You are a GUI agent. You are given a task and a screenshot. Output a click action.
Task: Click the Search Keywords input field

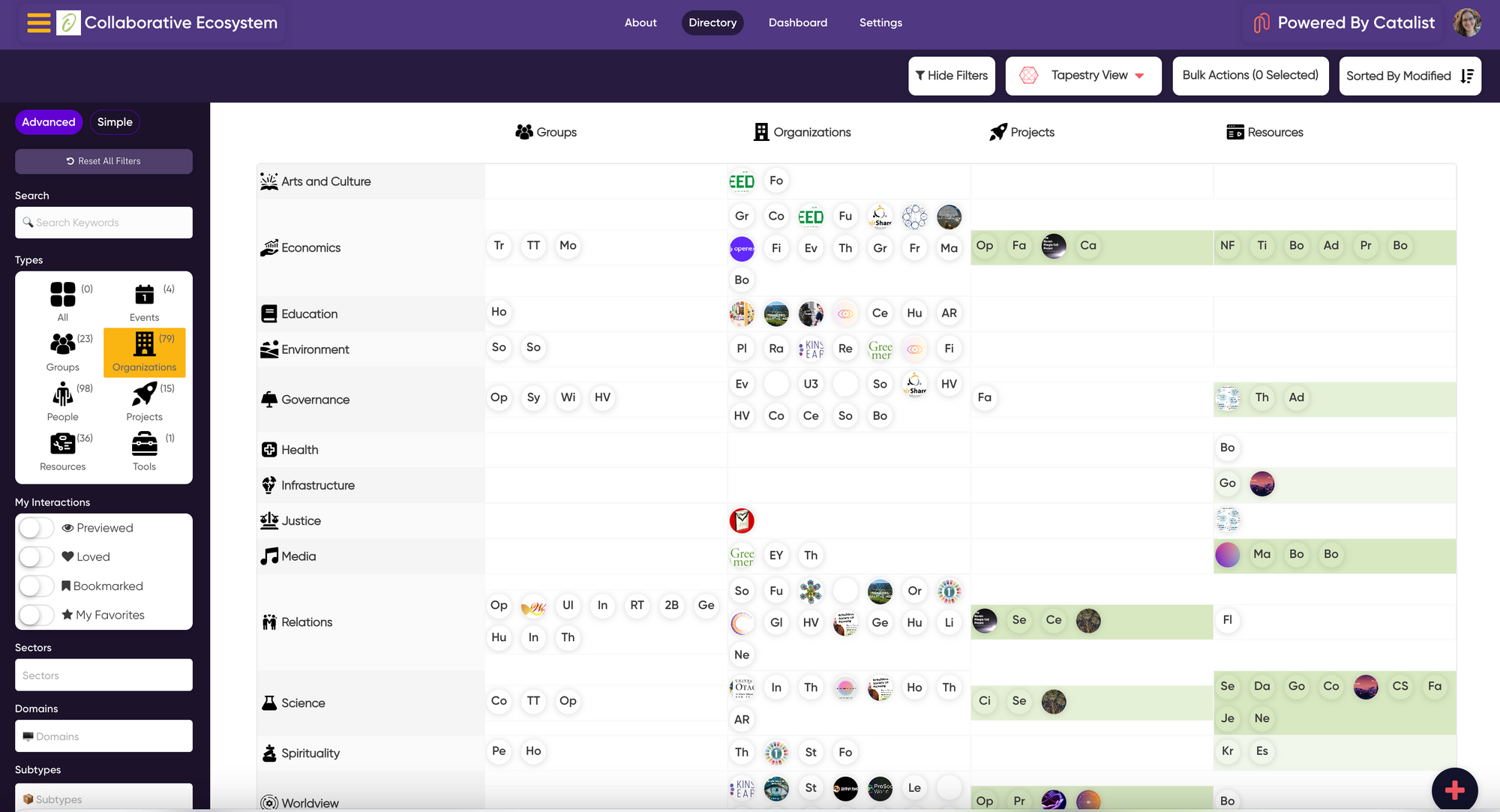(104, 222)
